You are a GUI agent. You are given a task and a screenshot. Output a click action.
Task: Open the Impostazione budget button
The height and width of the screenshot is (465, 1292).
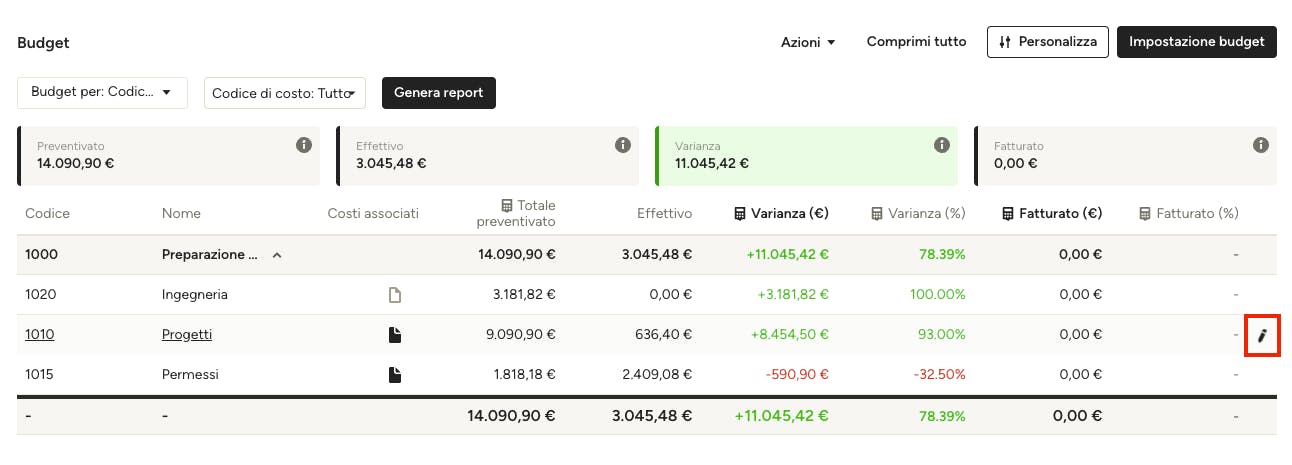1197,42
